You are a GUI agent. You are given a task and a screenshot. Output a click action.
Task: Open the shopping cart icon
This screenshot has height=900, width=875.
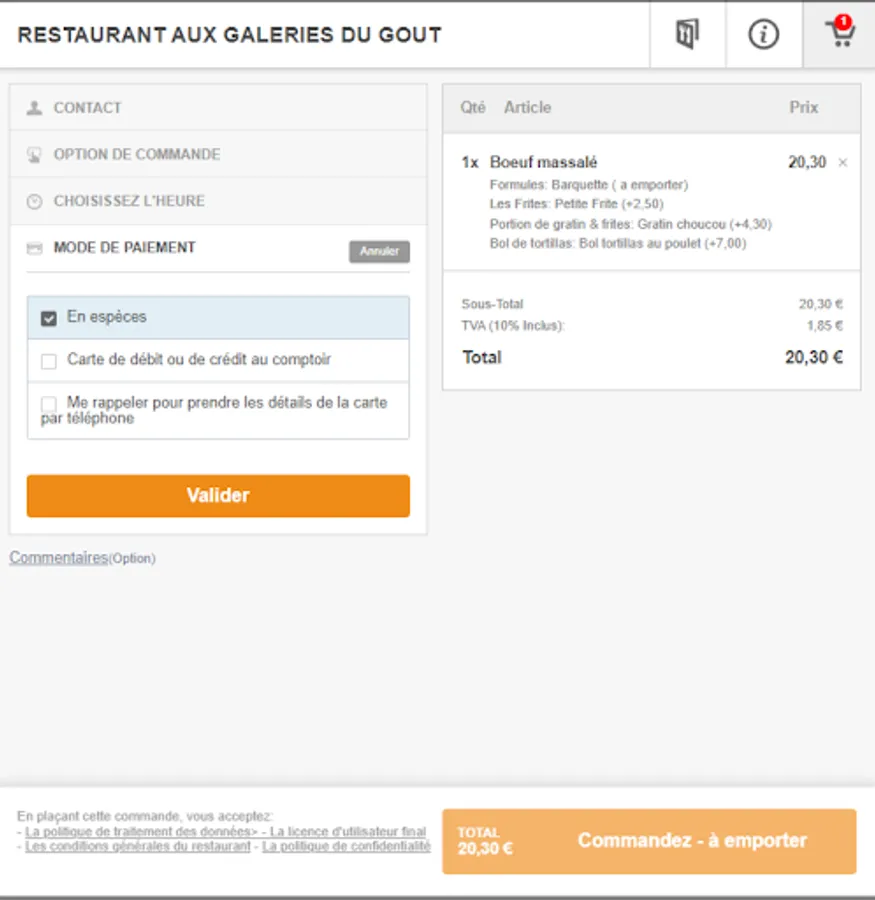tap(840, 34)
